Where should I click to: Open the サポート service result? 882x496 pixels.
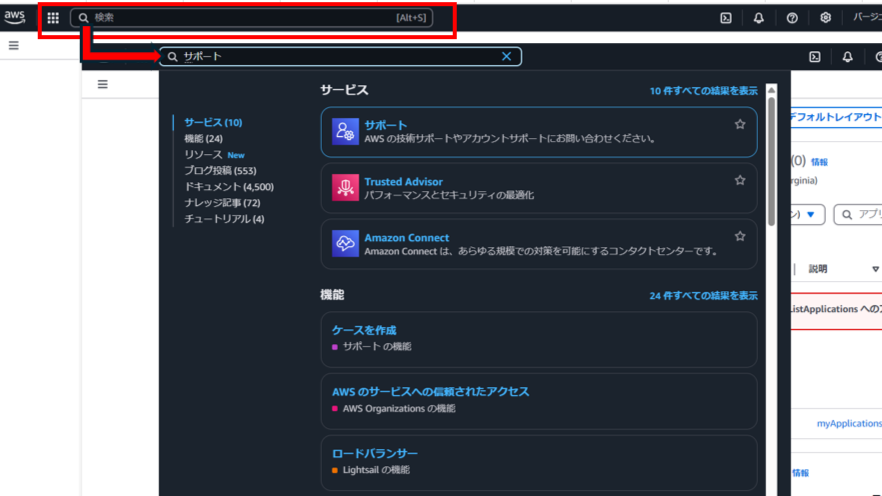539,132
